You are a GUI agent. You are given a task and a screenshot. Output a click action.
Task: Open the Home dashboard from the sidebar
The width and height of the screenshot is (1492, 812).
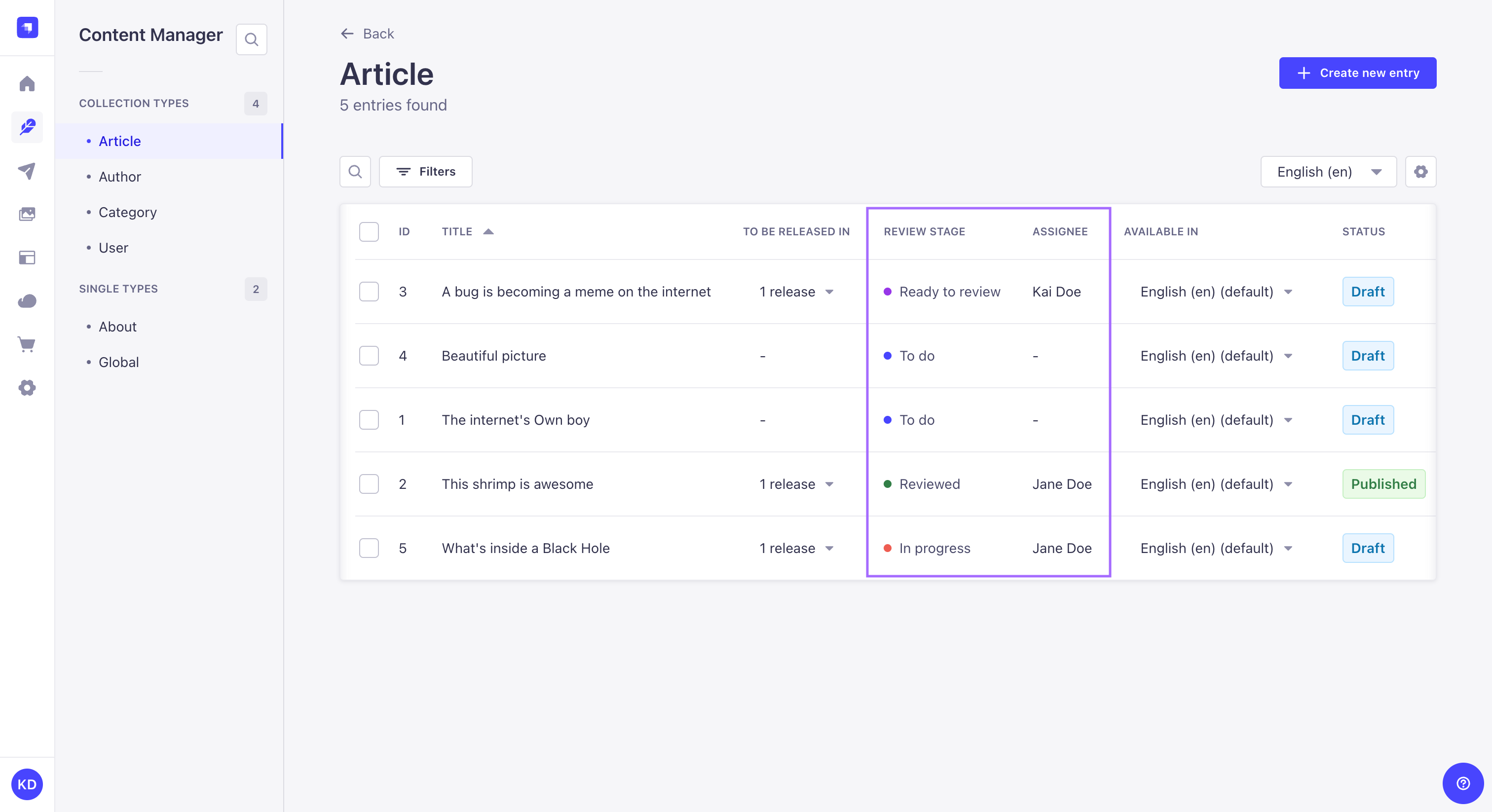[27, 84]
